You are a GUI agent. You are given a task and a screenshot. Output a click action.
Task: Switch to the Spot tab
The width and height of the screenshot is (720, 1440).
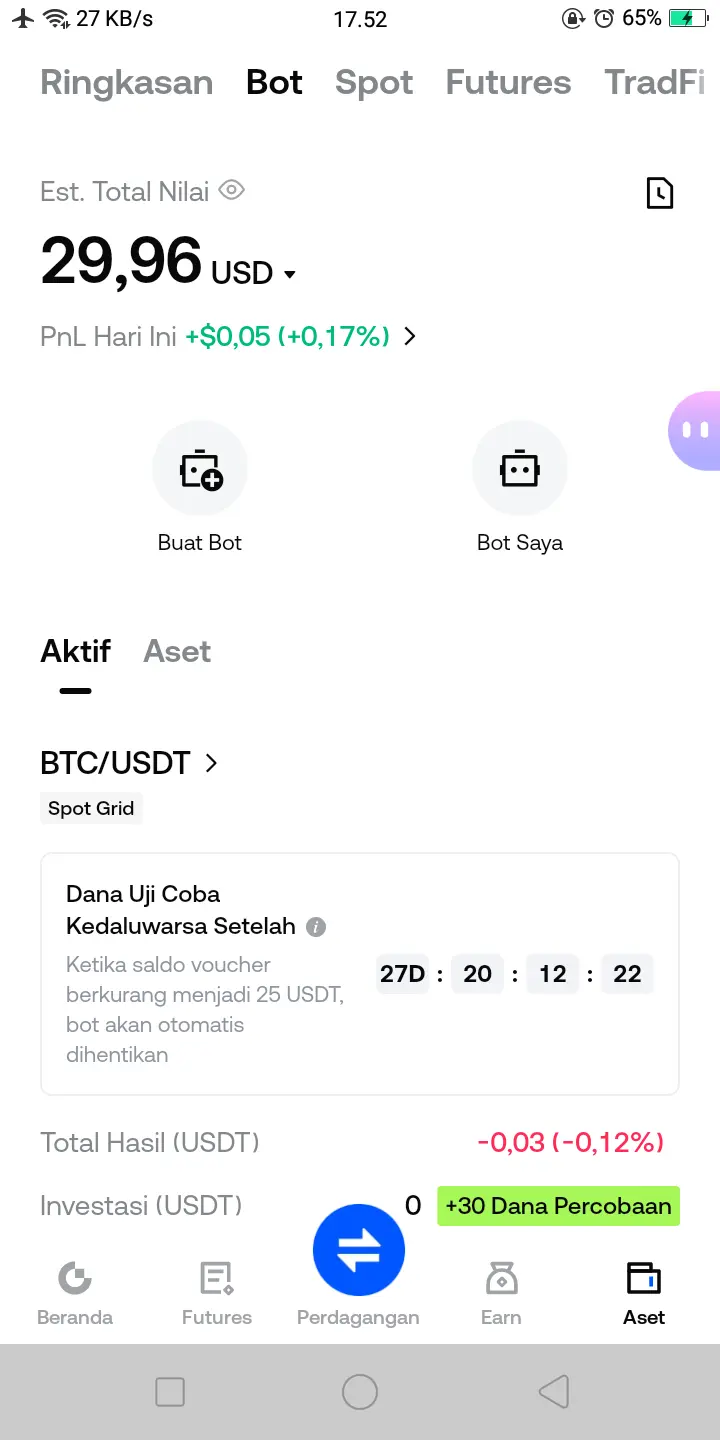click(x=374, y=83)
